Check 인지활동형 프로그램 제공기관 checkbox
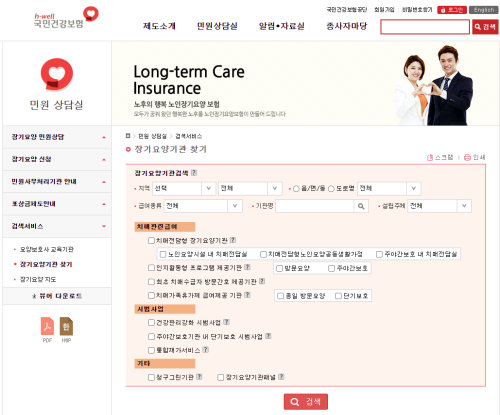 [x=151, y=268]
